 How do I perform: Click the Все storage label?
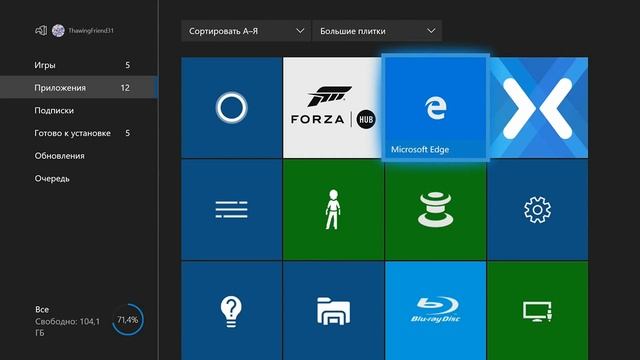coord(42,309)
